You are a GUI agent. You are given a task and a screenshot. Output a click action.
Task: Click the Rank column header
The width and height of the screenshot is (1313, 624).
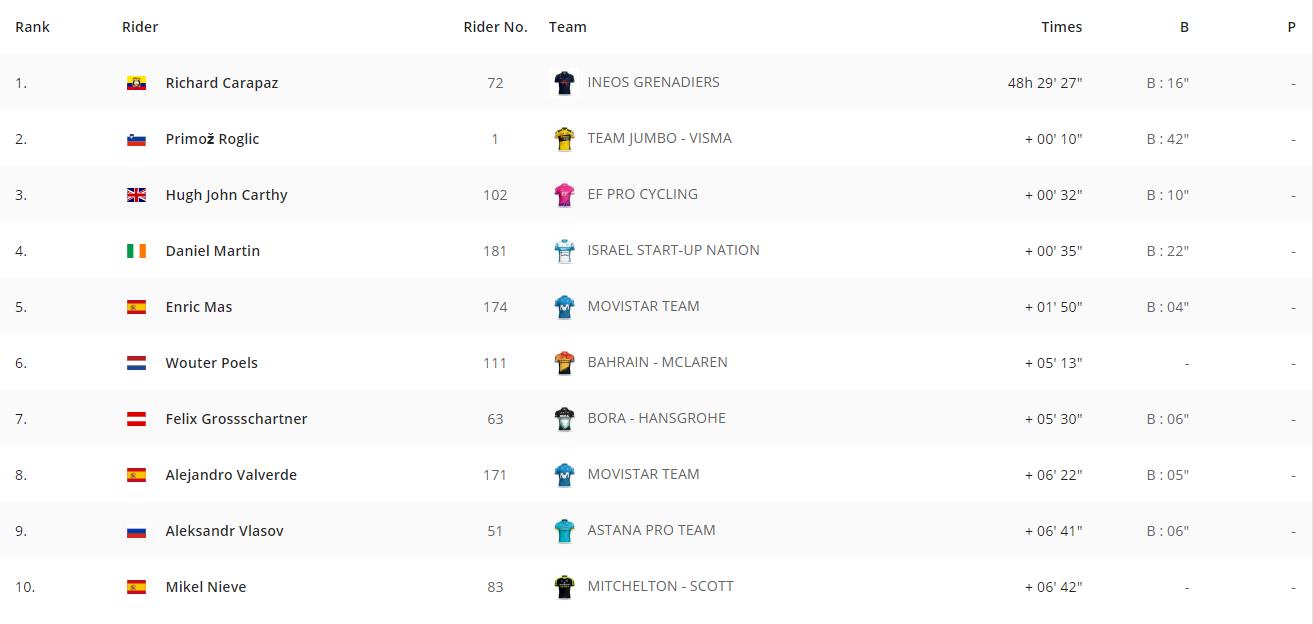(32, 27)
